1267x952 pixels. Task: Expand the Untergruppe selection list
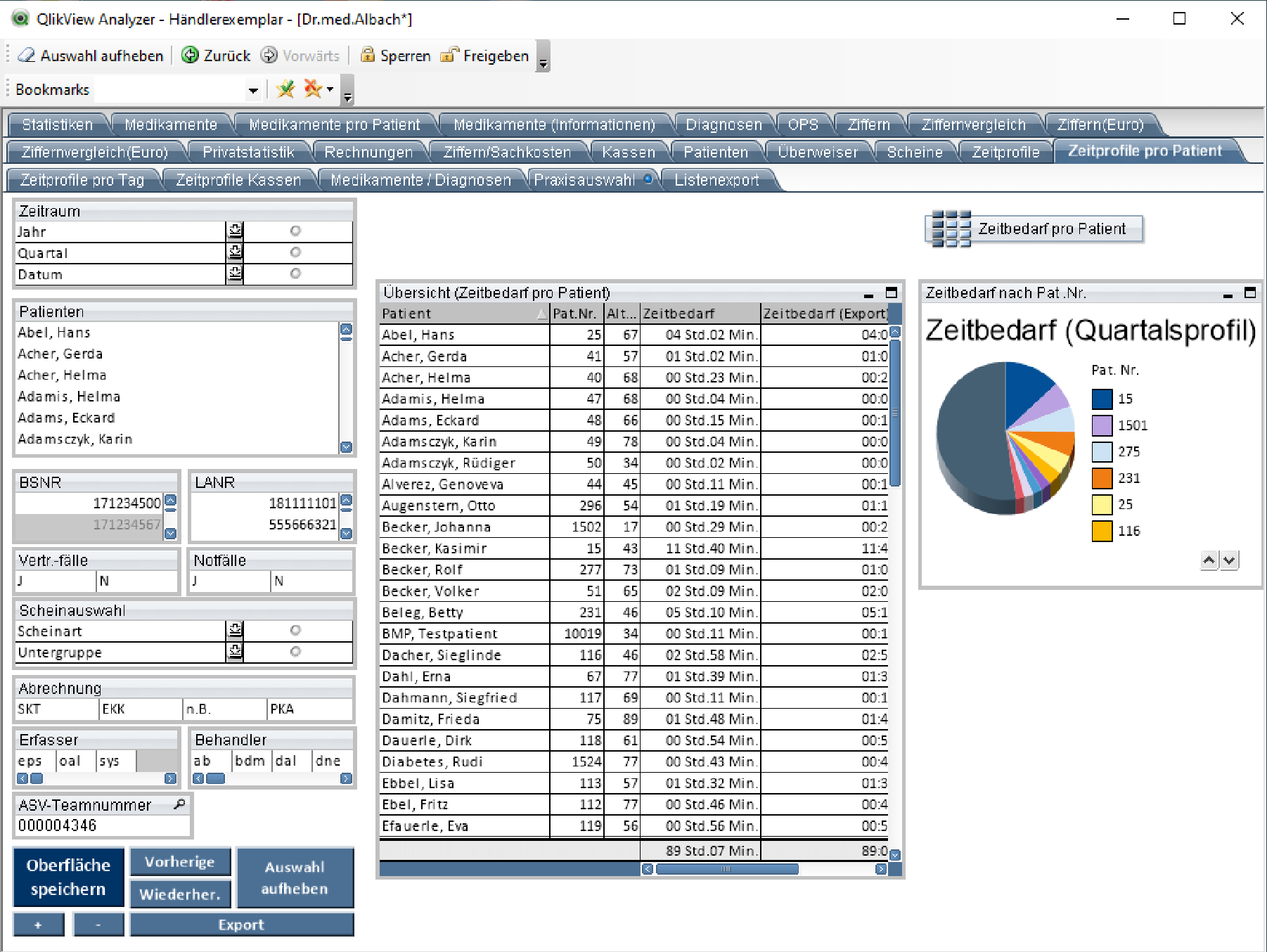coord(235,652)
